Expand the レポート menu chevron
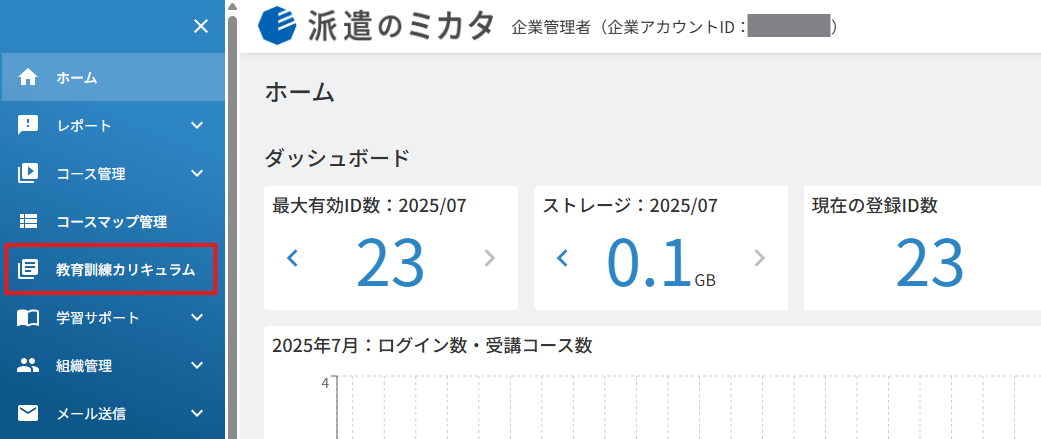 [197, 126]
